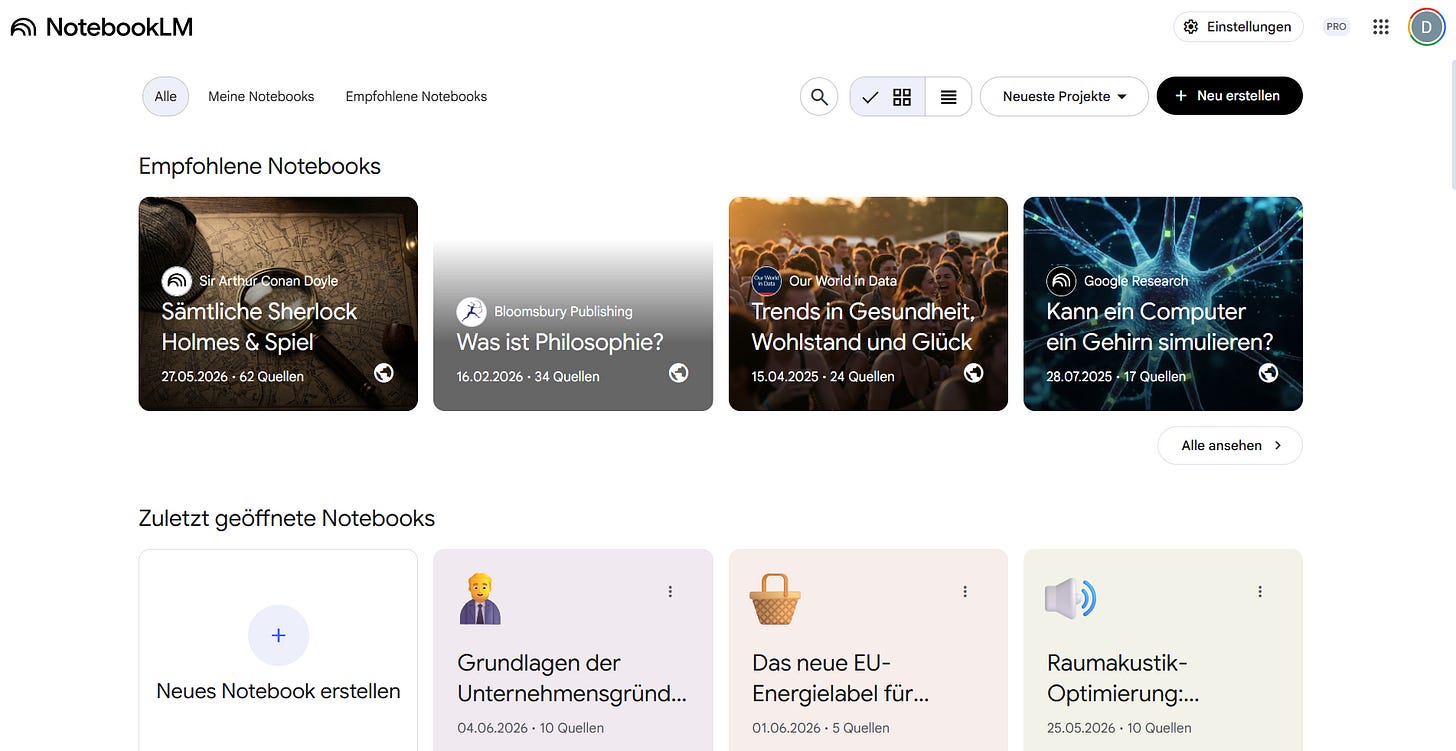Click Zuletzt geöffnete Notebooks heading

click(287, 518)
